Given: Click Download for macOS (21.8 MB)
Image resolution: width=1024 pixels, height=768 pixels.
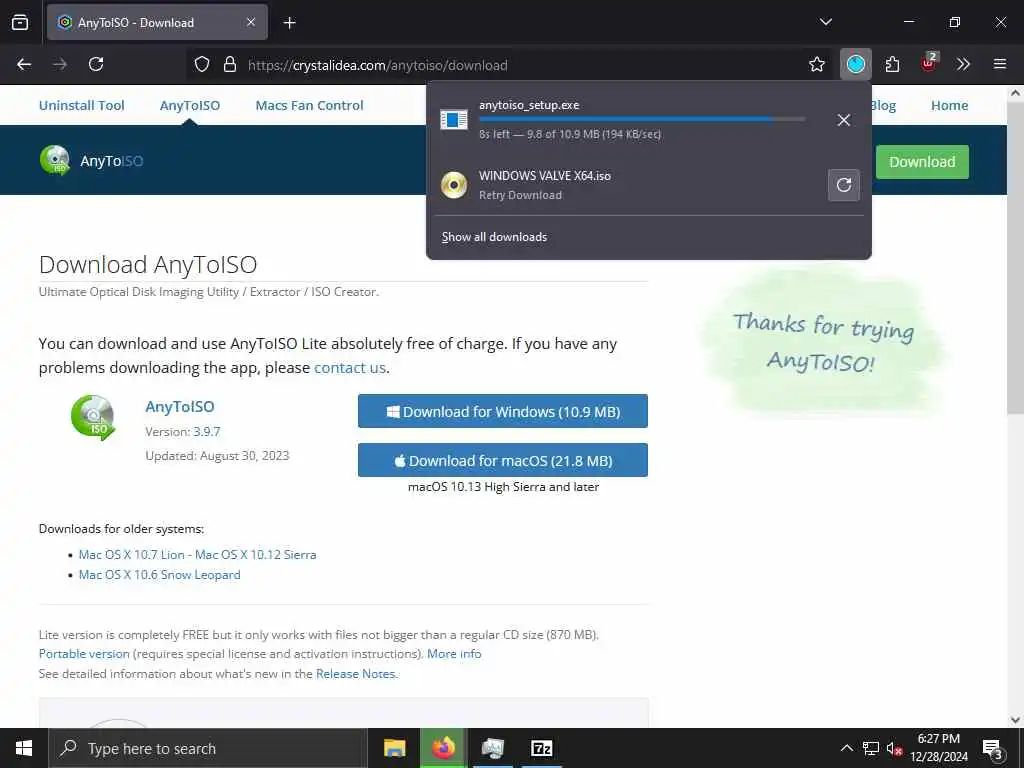Looking at the screenshot, I should (503, 460).
